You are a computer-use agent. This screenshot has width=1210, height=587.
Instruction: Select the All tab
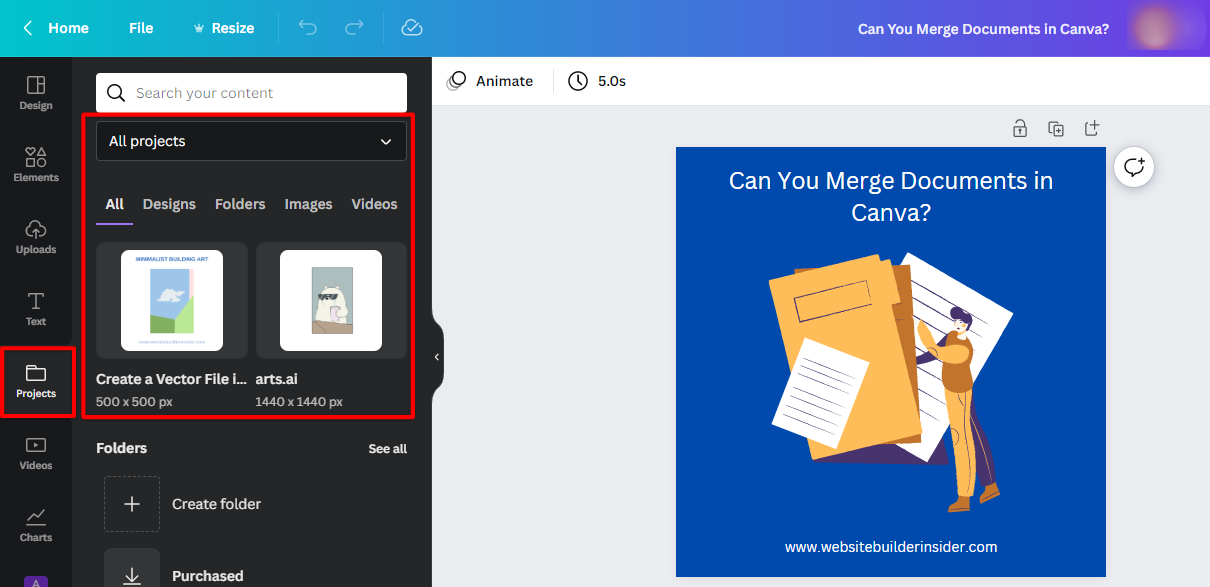point(115,204)
